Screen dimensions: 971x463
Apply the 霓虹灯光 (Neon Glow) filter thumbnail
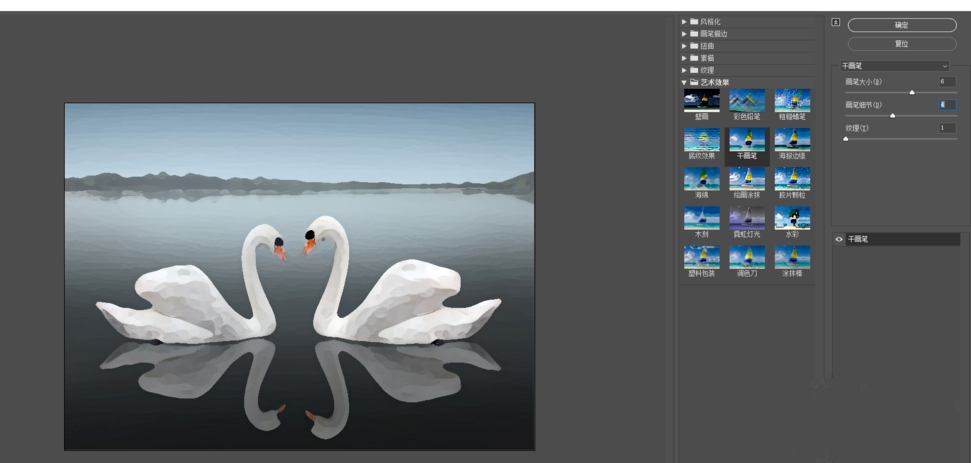(747, 217)
